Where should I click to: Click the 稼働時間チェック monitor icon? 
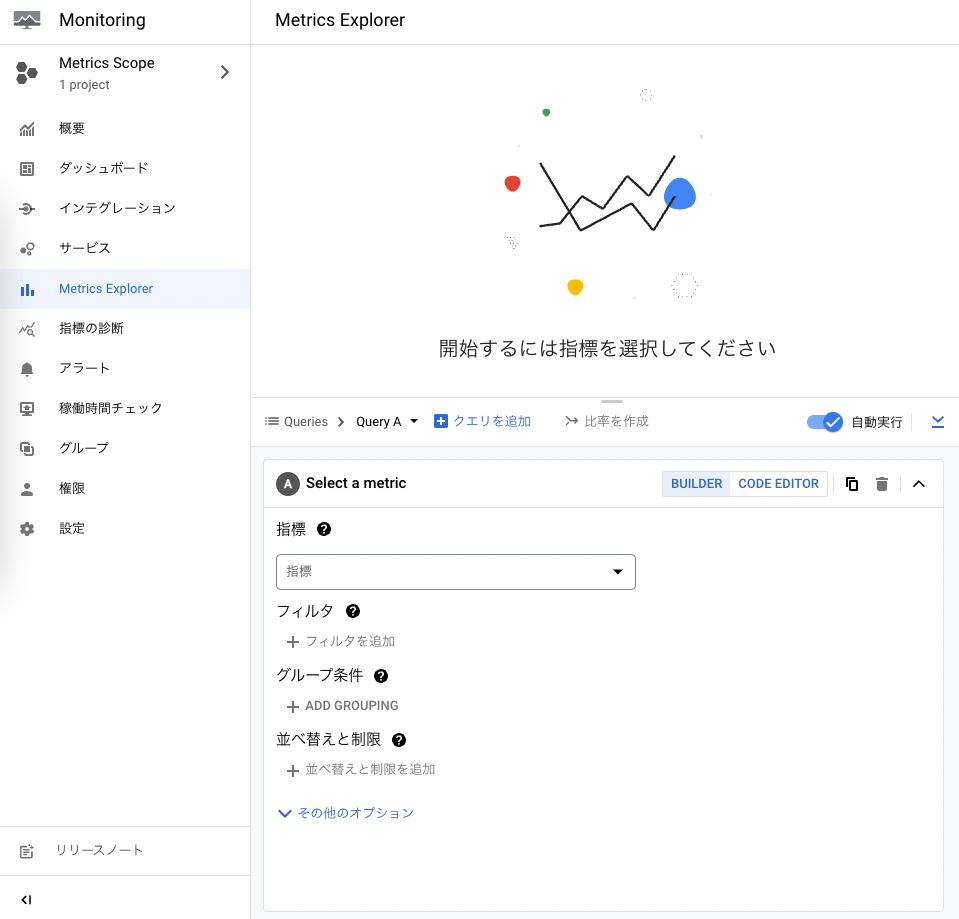pos(27,408)
